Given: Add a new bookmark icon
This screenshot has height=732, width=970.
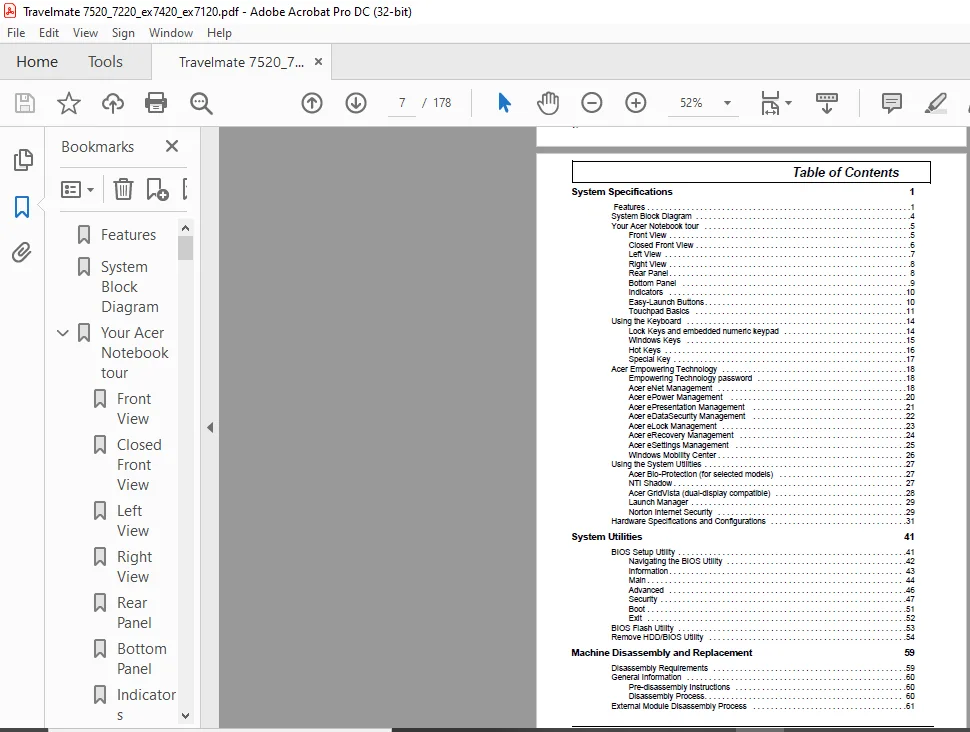Looking at the screenshot, I should (x=157, y=189).
